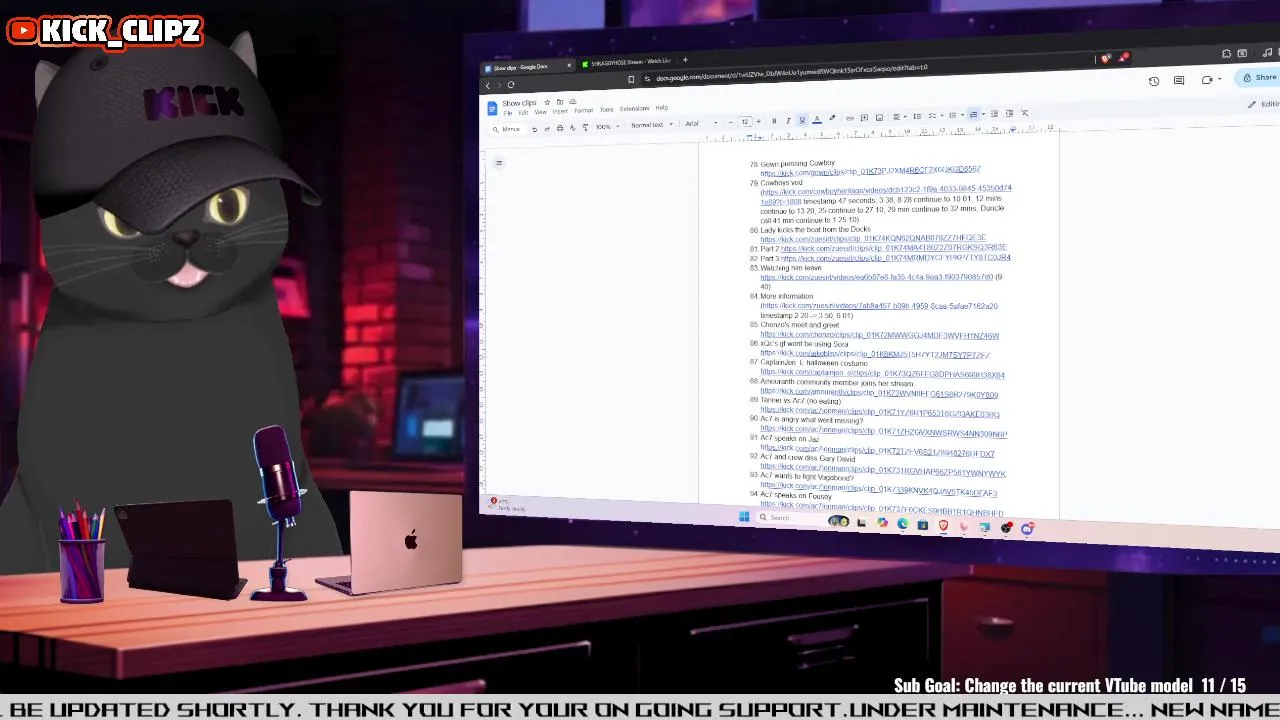1280x720 pixels.
Task: Click the browser Back arrow
Action: (488, 85)
